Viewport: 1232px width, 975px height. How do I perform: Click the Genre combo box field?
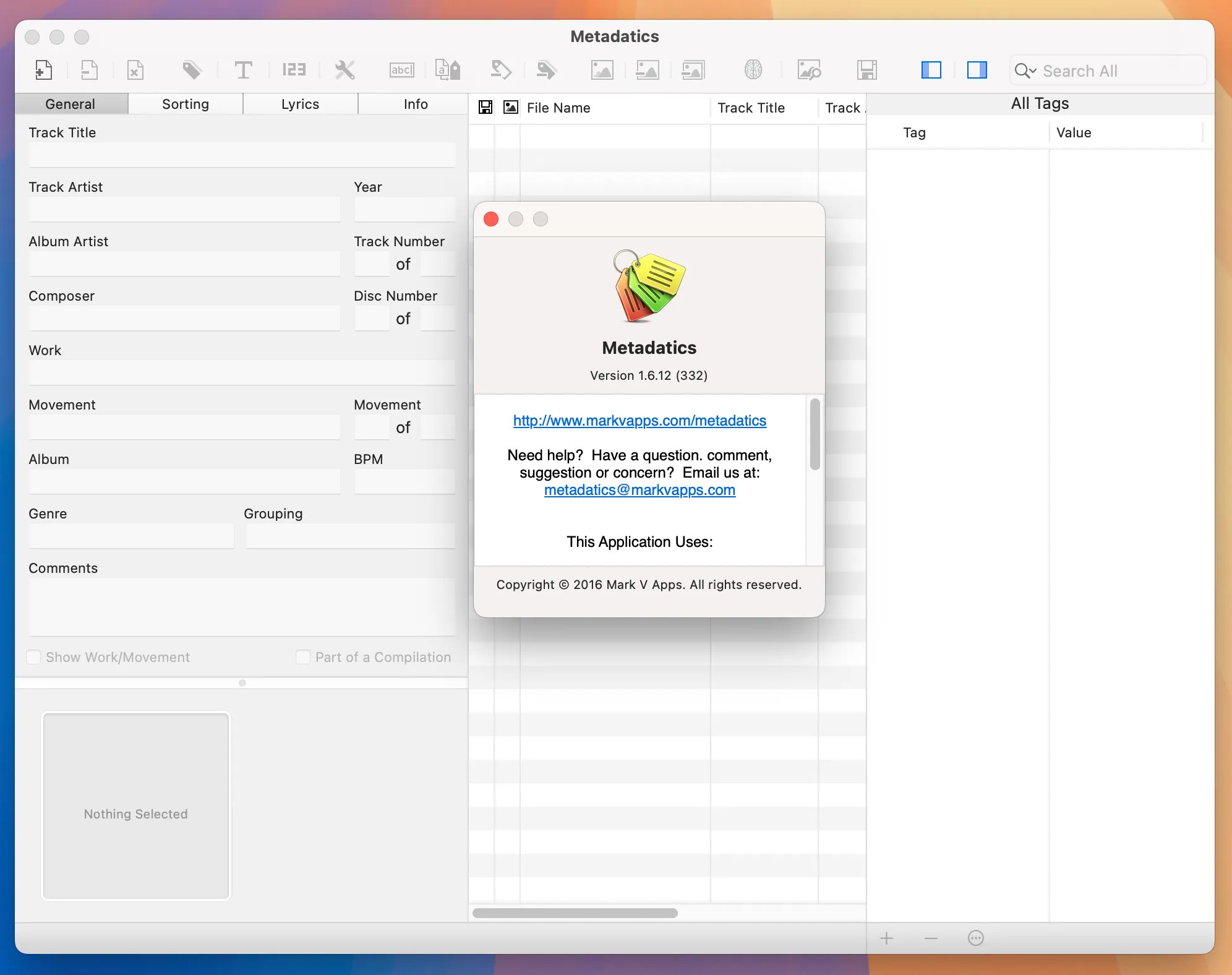point(131,536)
